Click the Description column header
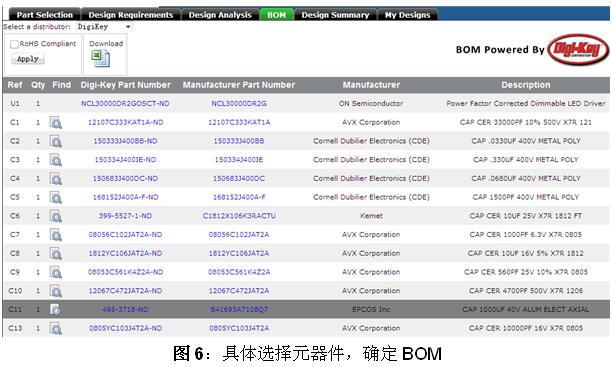This screenshot has width=612, height=367. coord(525,85)
